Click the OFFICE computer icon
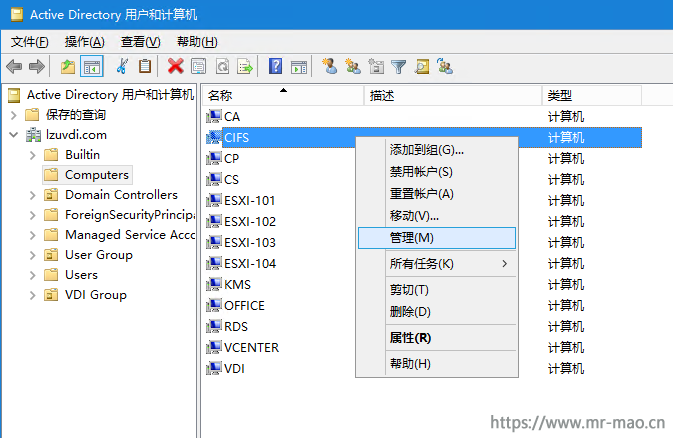Screen dimensions: 673x438 (213, 305)
